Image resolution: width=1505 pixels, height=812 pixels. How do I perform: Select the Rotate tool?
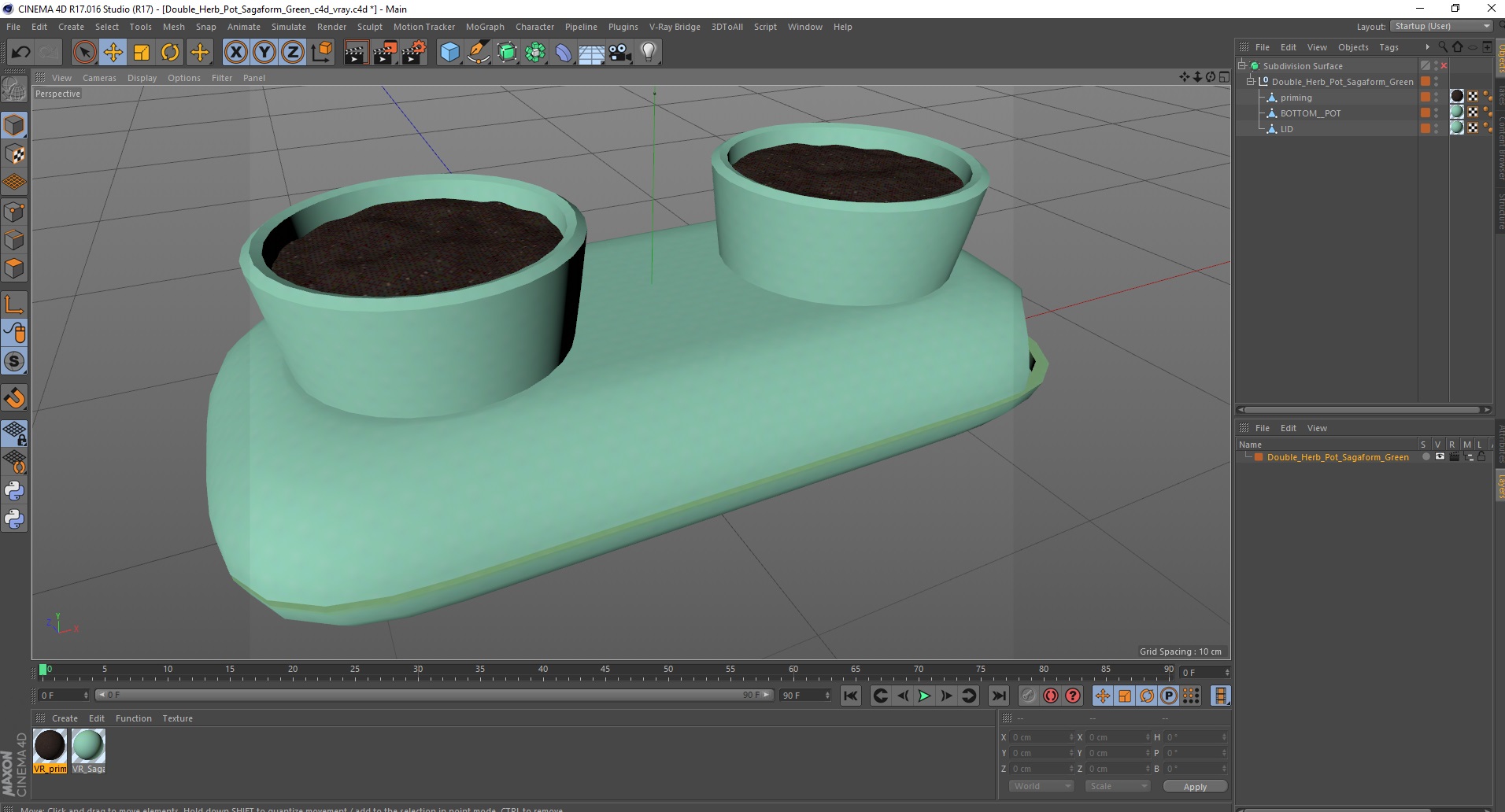[170, 53]
